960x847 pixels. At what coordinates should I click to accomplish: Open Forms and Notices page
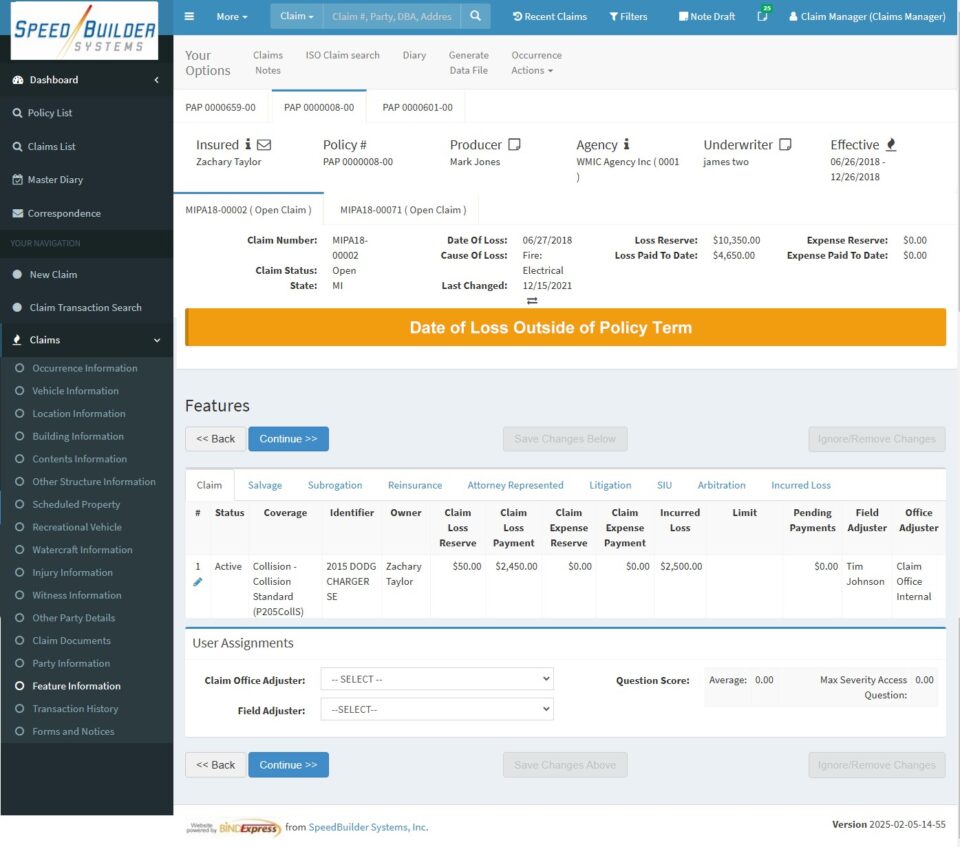pos(73,731)
